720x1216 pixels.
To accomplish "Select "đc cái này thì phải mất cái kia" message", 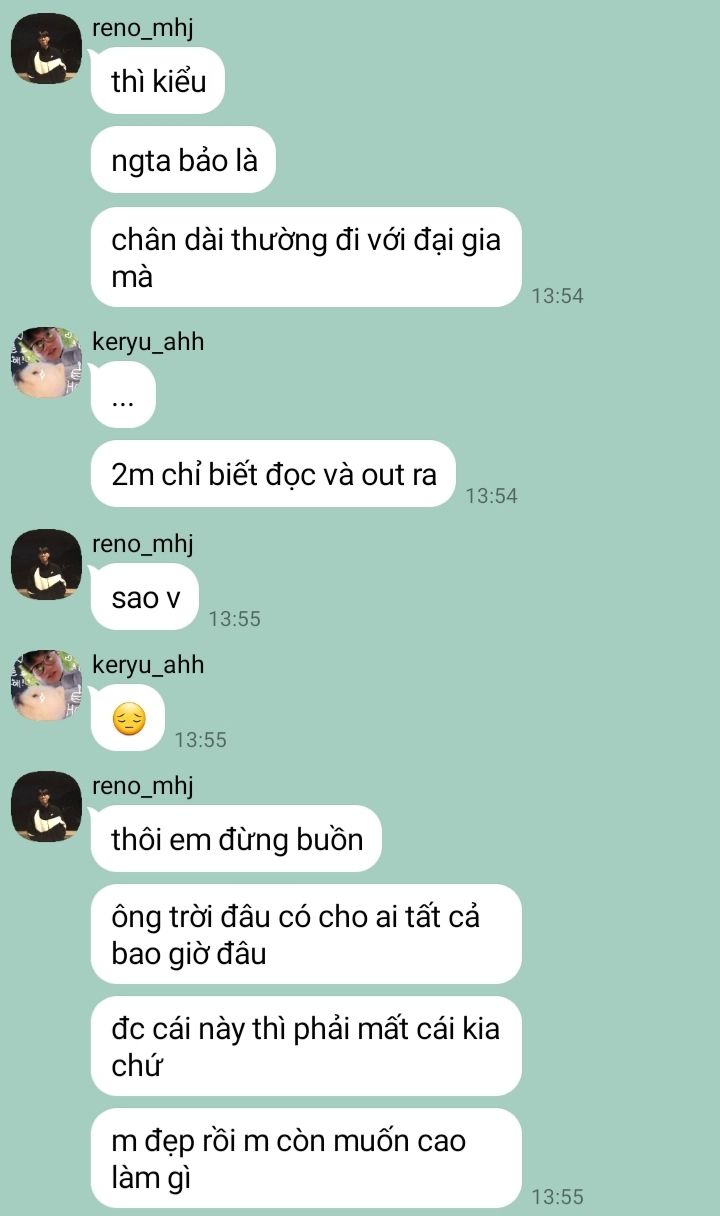I will [x=306, y=1046].
